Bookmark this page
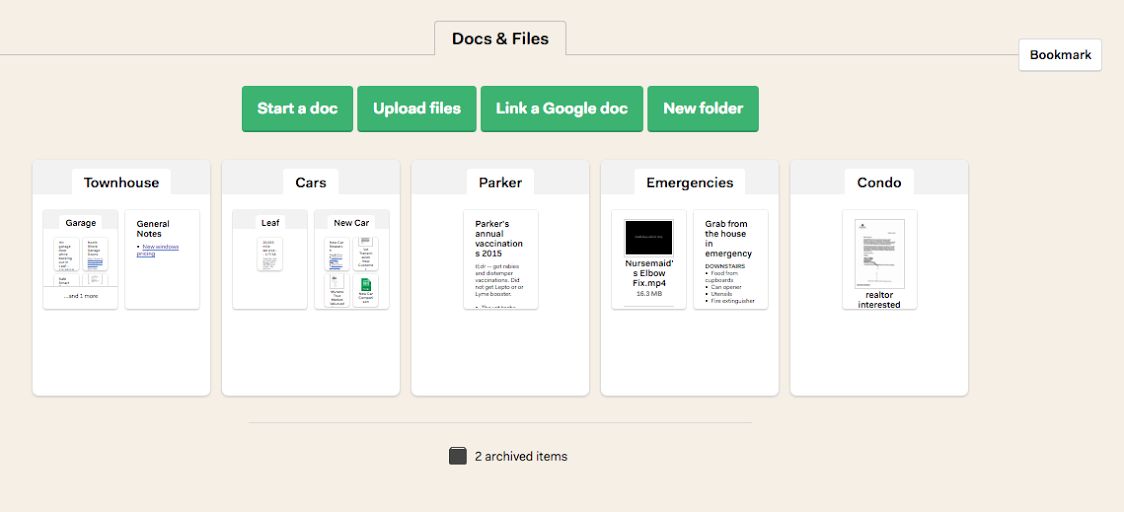The width and height of the screenshot is (1124, 512). (x=1060, y=55)
